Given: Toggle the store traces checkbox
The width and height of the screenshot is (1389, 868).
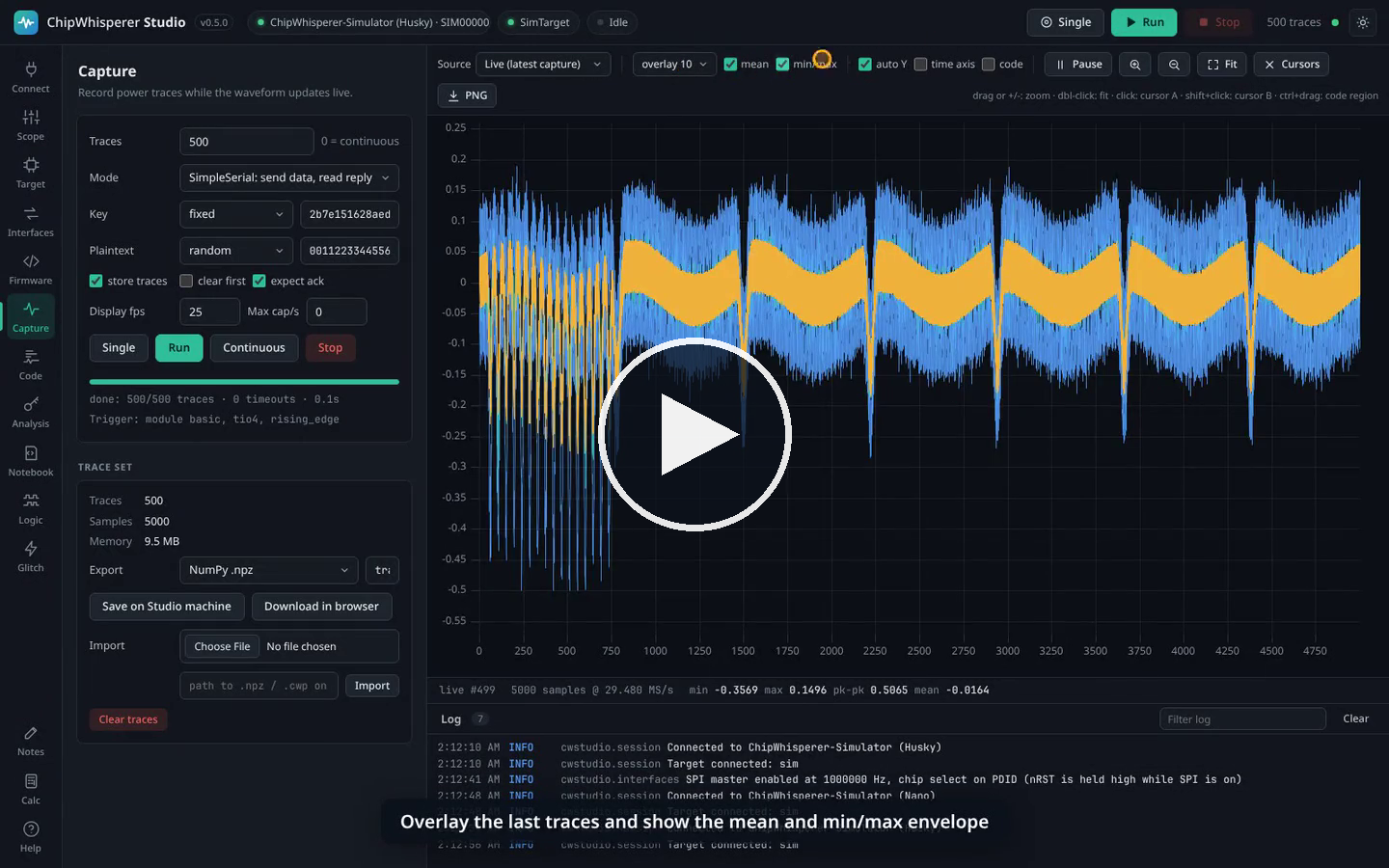Looking at the screenshot, I should (96, 281).
